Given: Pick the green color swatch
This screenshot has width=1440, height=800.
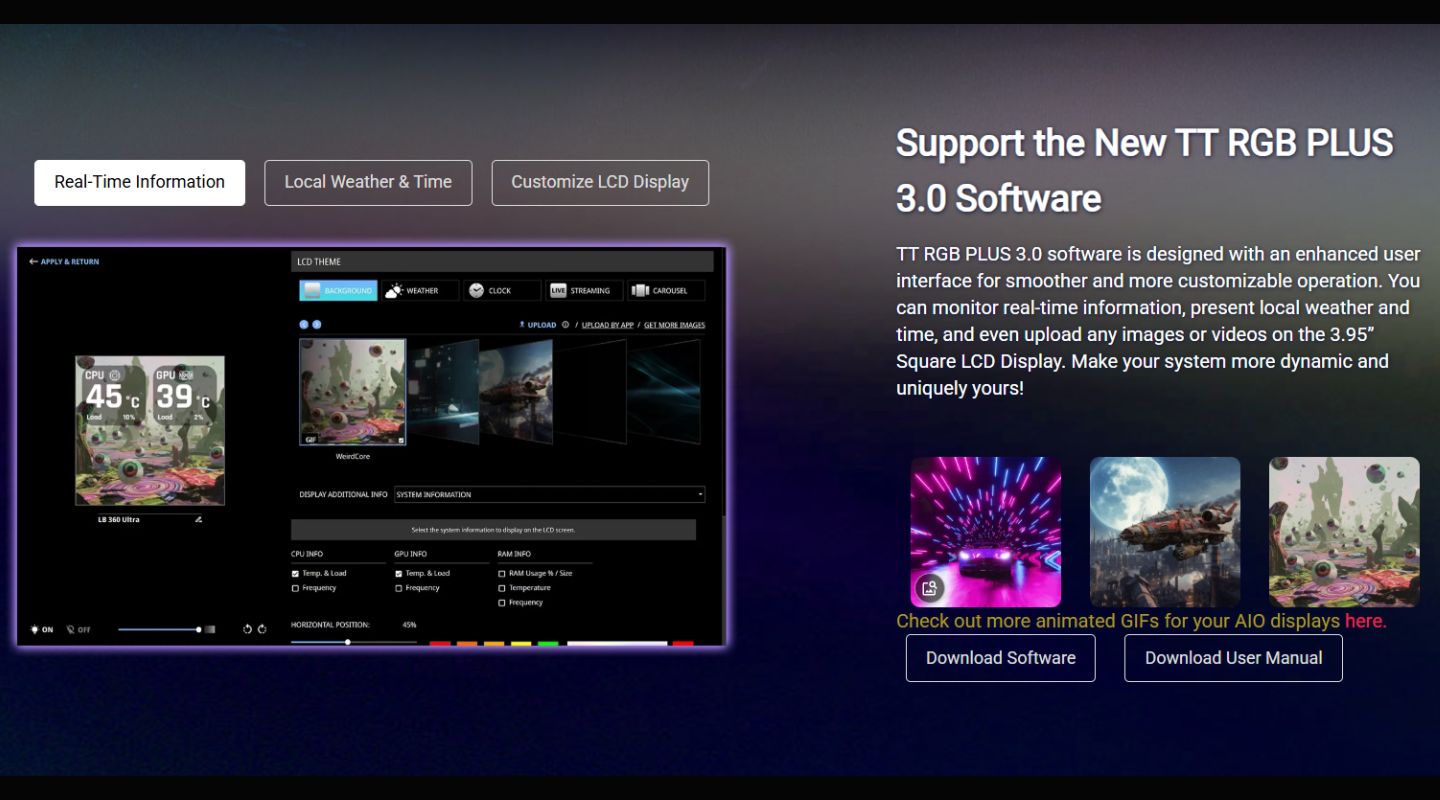Looking at the screenshot, I should pos(548,644).
